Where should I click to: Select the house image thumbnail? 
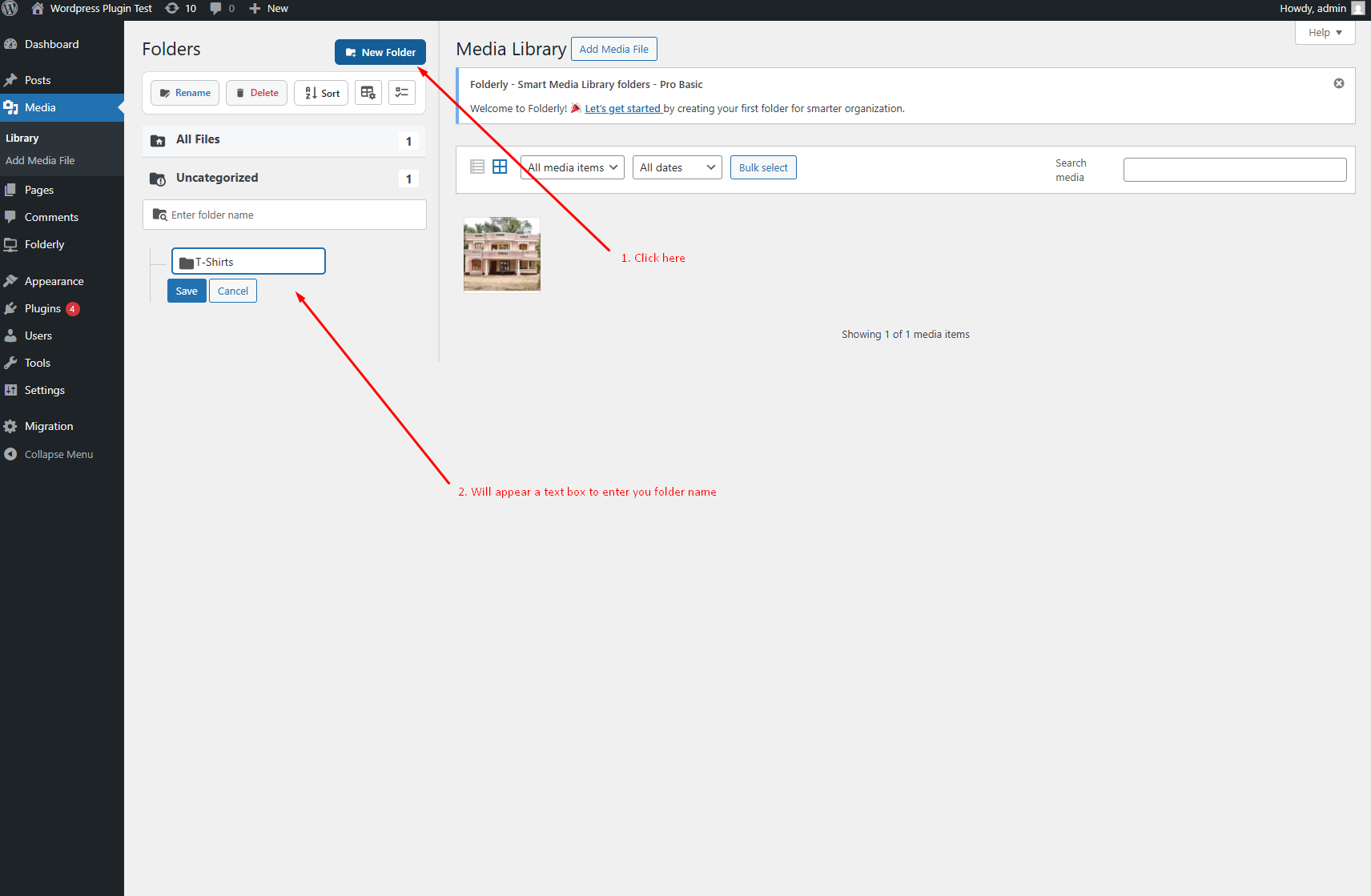[x=502, y=255]
